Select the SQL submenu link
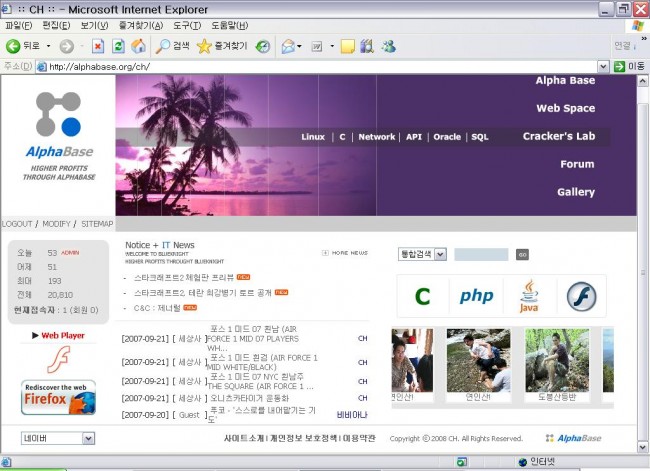The image size is (650, 471). point(480,137)
